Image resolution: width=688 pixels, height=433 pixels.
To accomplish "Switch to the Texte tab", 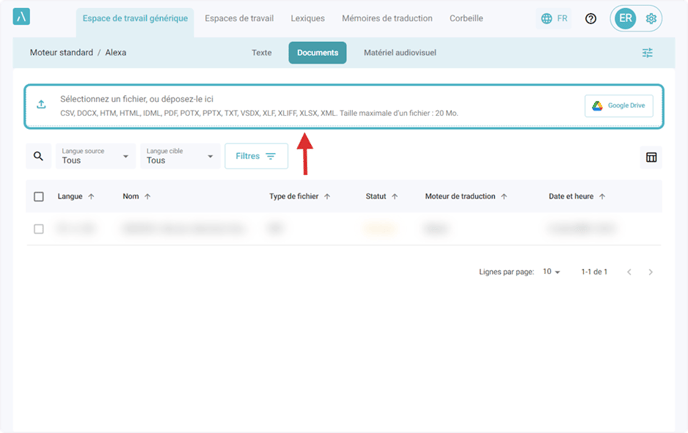I will coord(261,52).
